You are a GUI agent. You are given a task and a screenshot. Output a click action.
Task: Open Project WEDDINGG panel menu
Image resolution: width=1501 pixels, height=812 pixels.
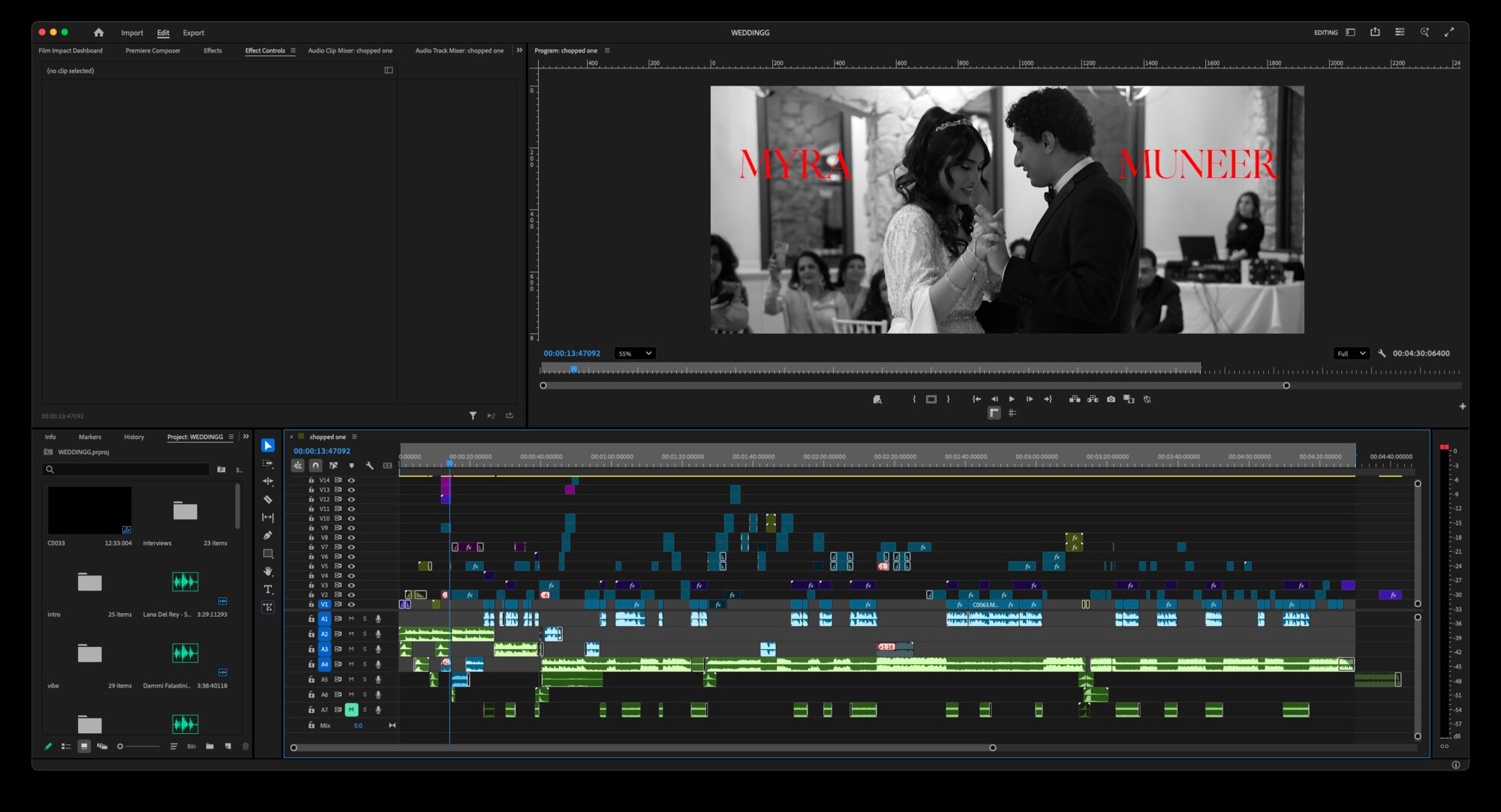pos(231,437)
